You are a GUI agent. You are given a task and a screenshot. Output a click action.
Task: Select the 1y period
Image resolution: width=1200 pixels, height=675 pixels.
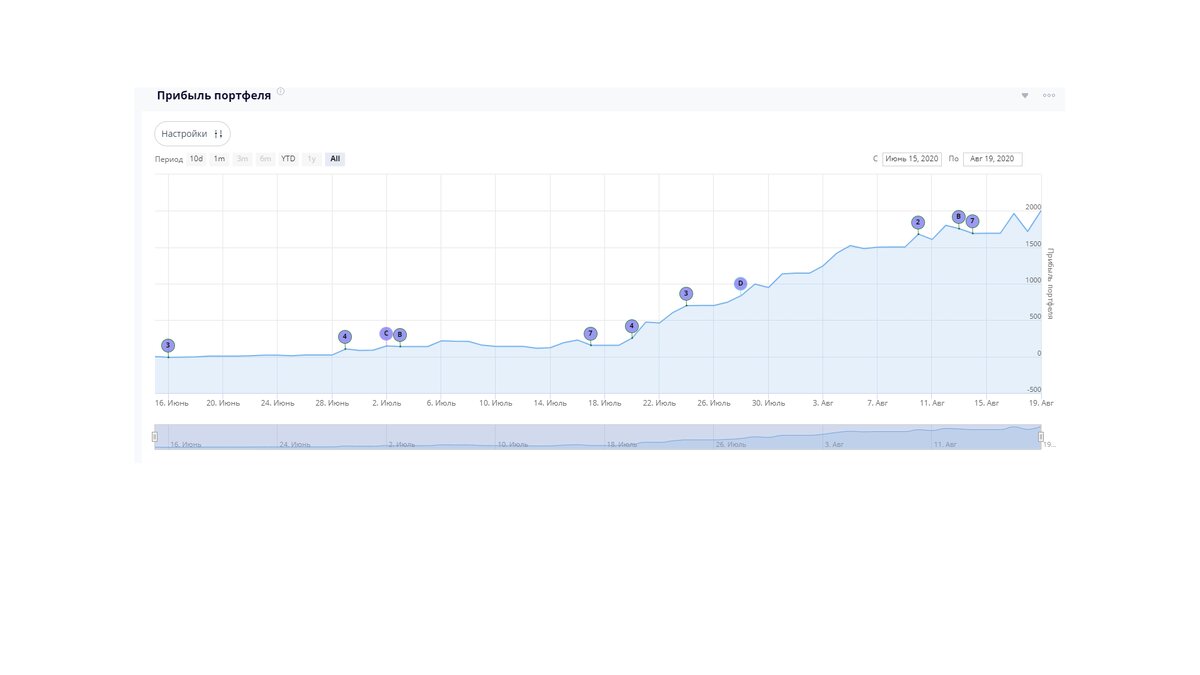(311, 159)
